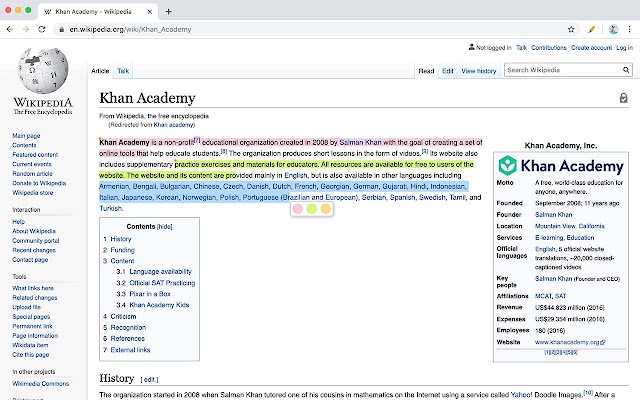The width and height of the screenshot is (640, 400).
Task: Pick the green highlight color
Action: 312,209
